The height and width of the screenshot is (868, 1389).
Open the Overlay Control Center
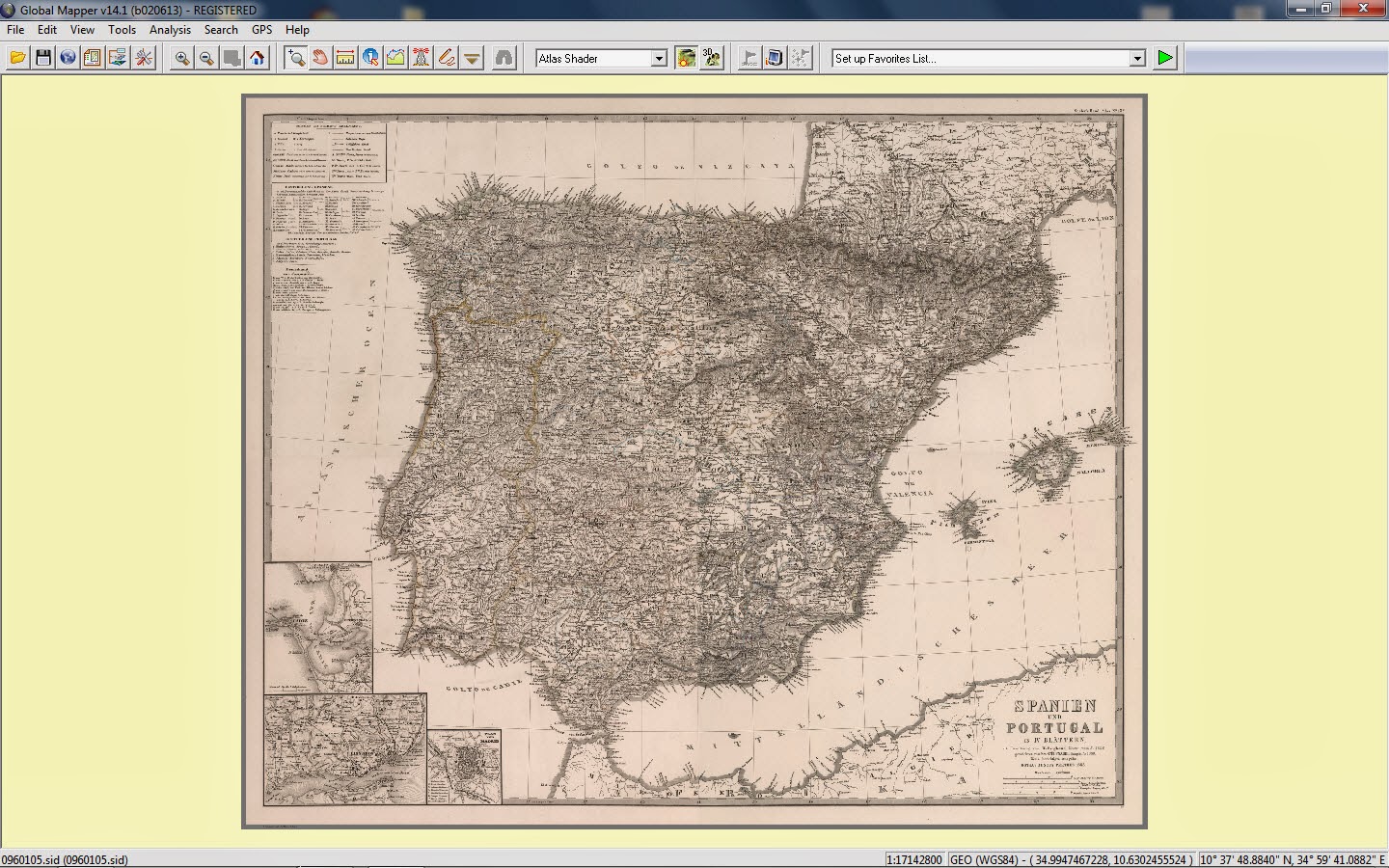[91, 57]
